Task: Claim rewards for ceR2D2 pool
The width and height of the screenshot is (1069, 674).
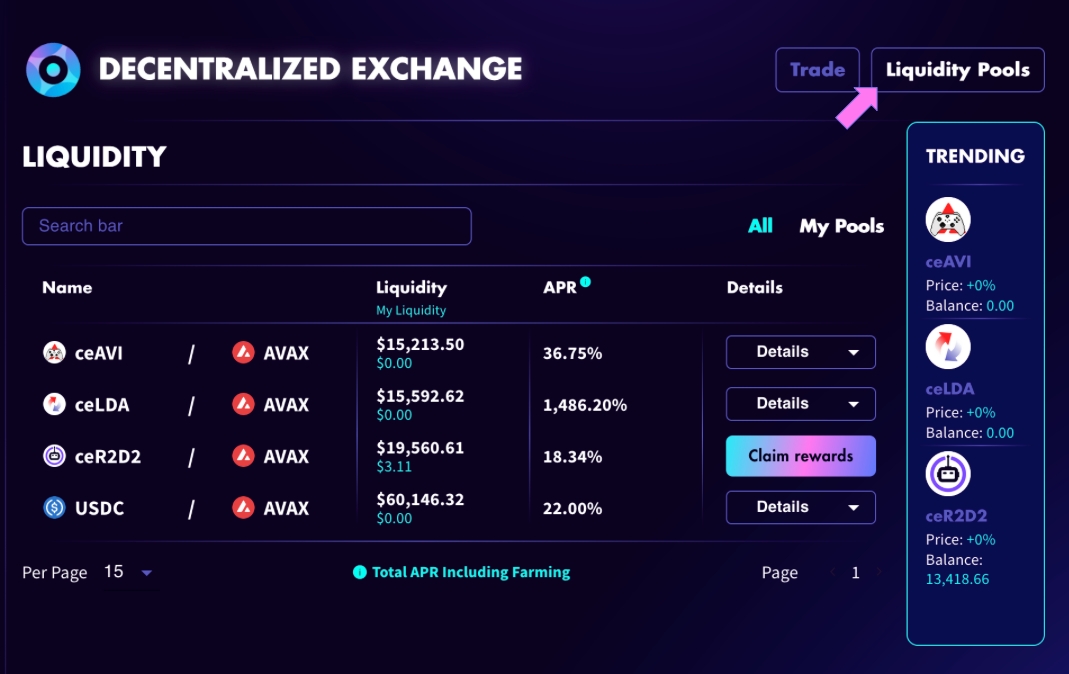Action: click(x=800, y=456)
